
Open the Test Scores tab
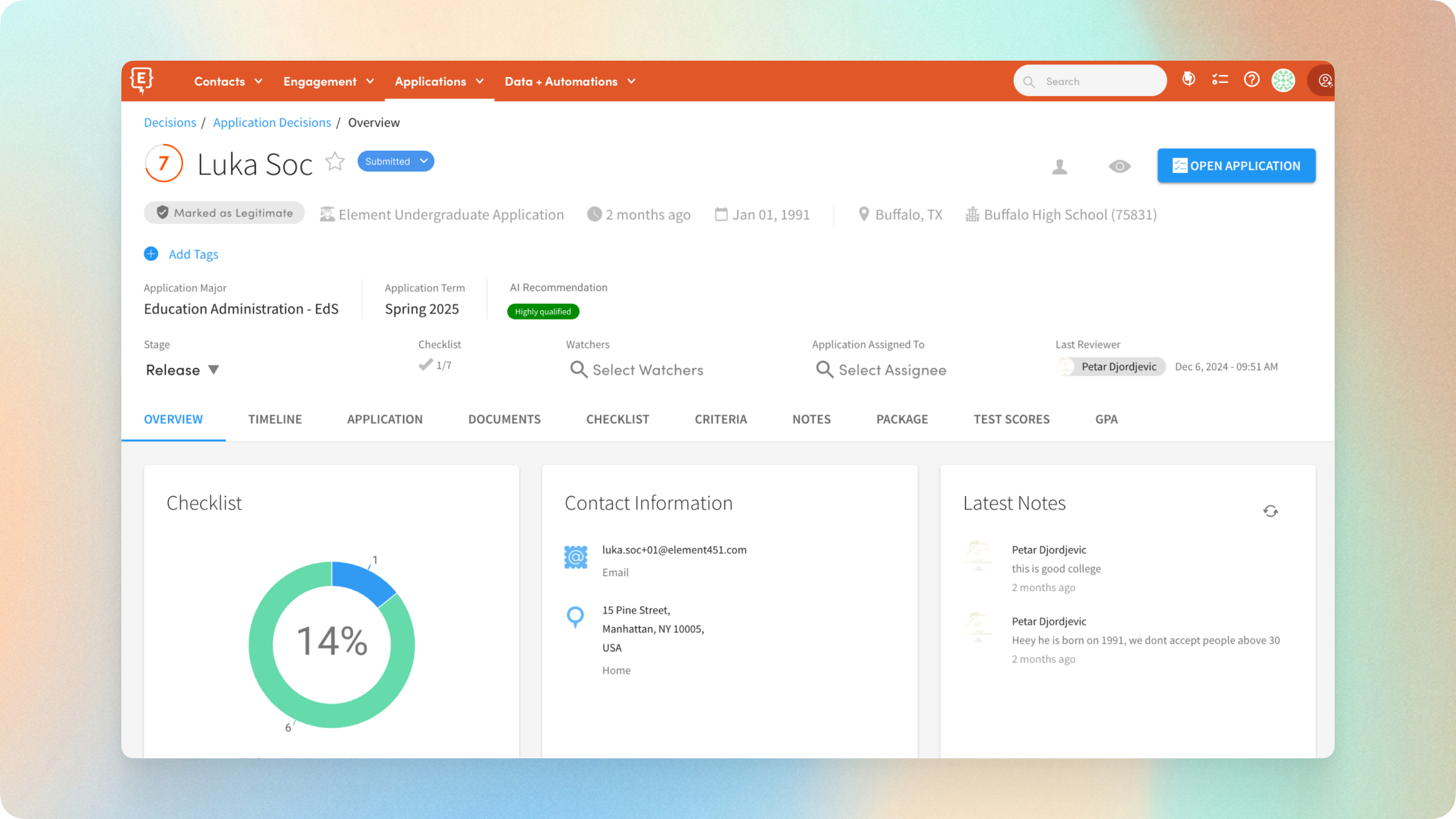click(x=1011, y=419)
